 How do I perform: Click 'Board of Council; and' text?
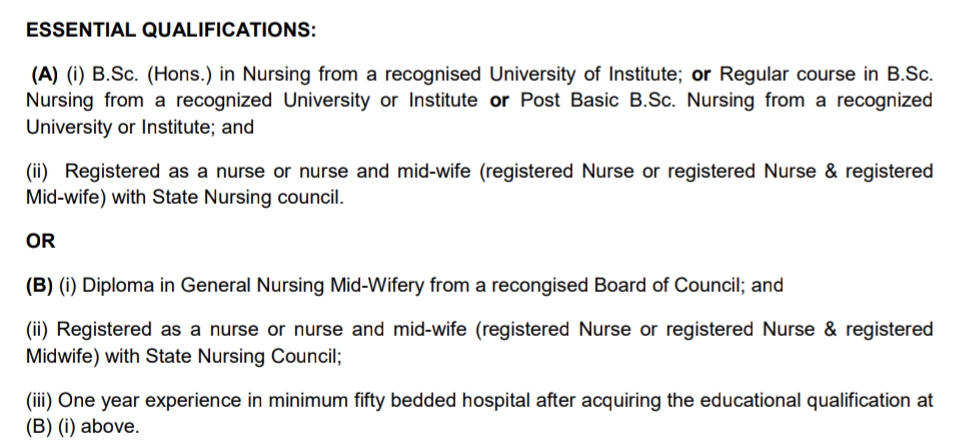(689, 285)
